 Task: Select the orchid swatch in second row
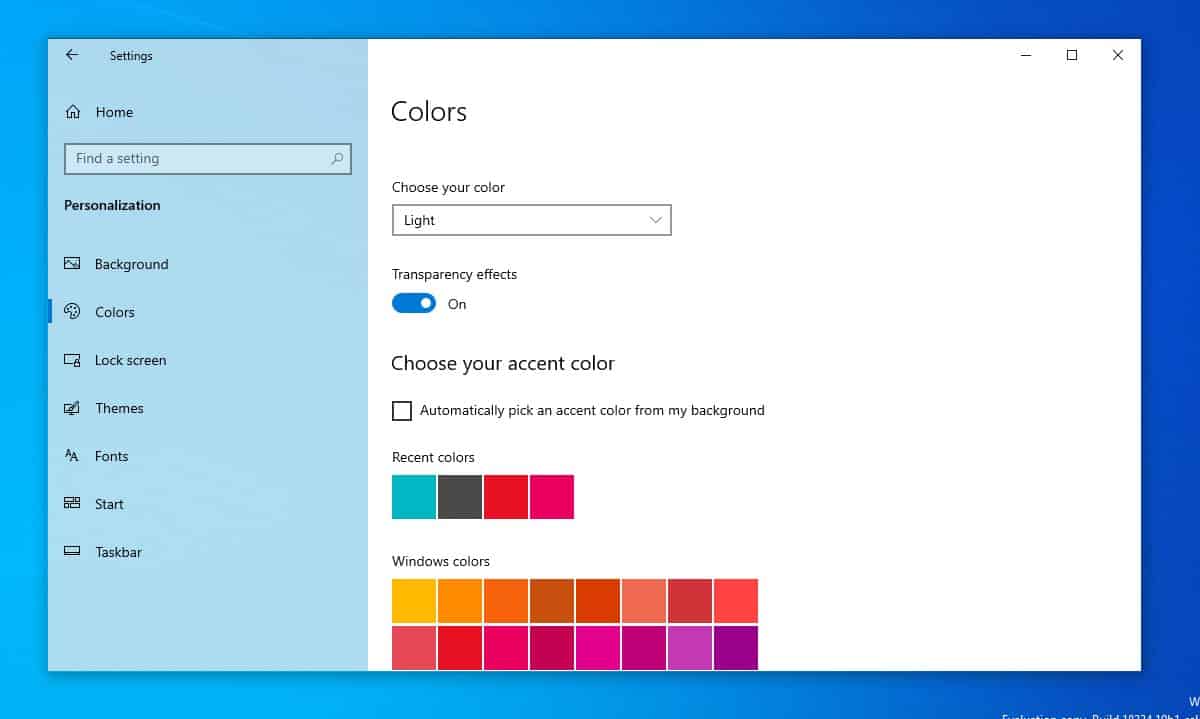pos(690,647)
